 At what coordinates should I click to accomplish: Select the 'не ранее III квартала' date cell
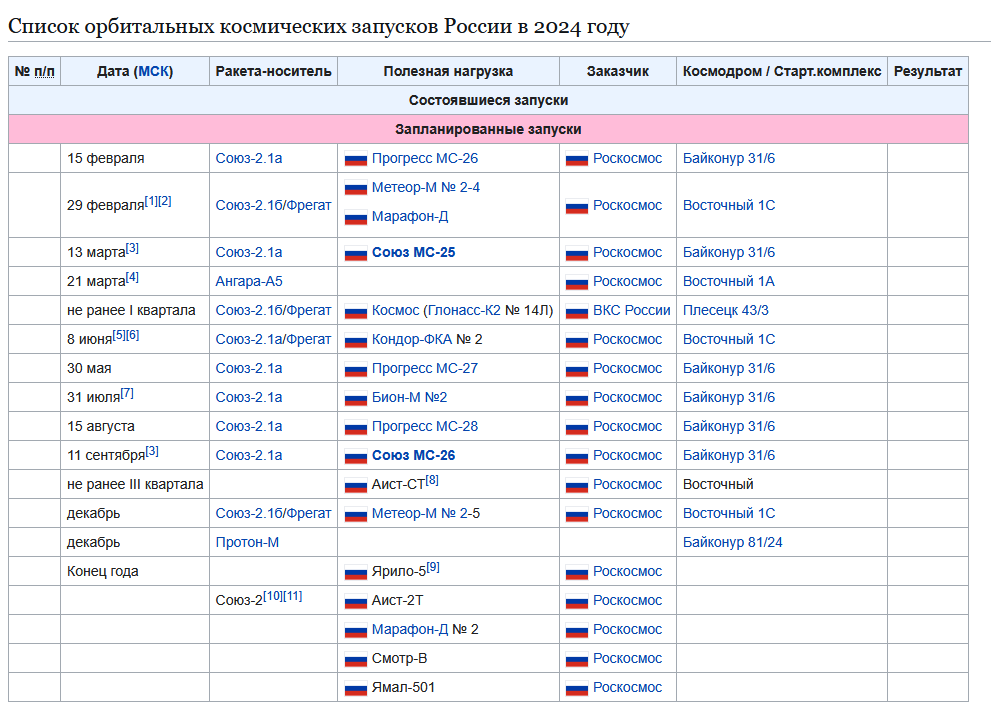pos(135,485)
